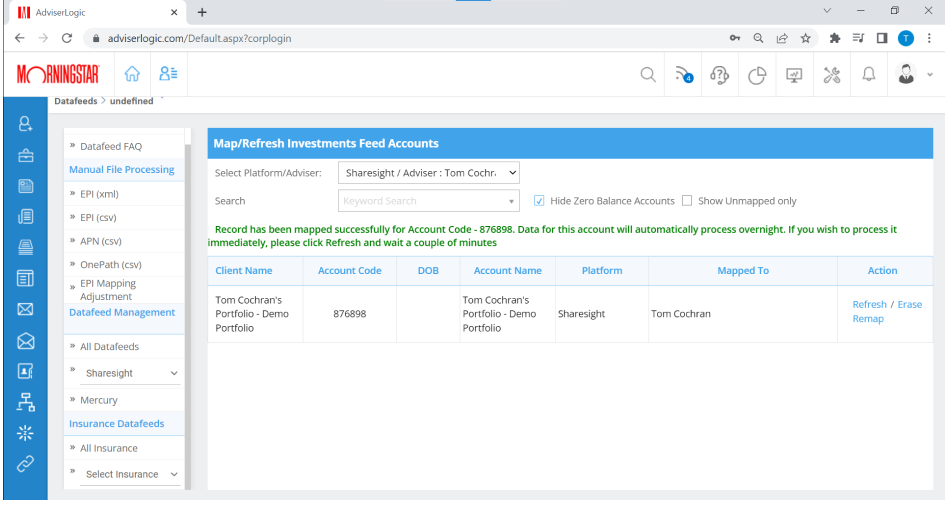Viewport: 945px width, 507px height.
Task: Click Manual File Processing heading
Action: pyautogui.click(x=122, y=169)
